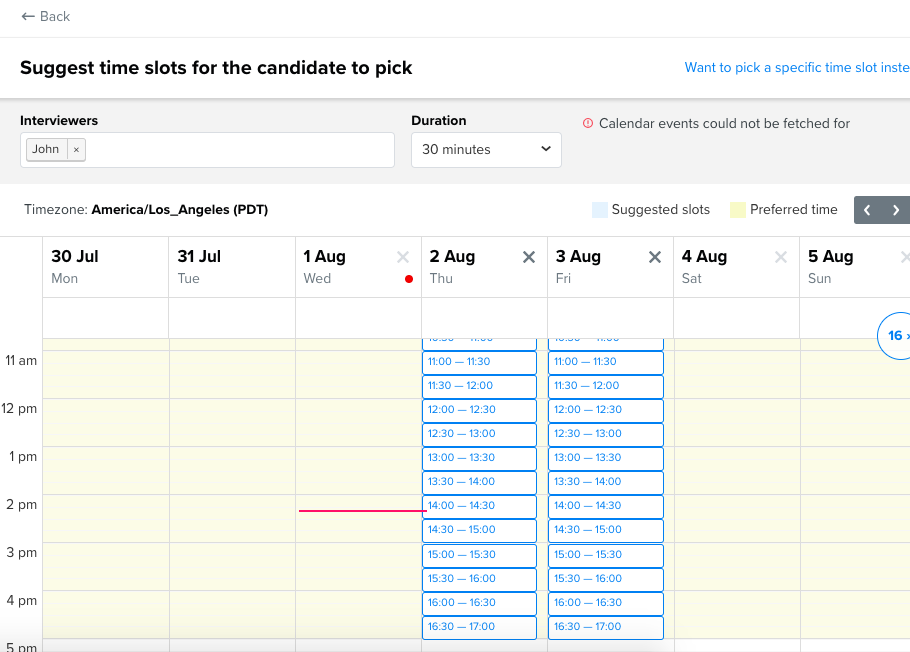Viewport: 910px width, 652px height.
Task: Go to previous week with left chevron
Action: coord(867,210)
